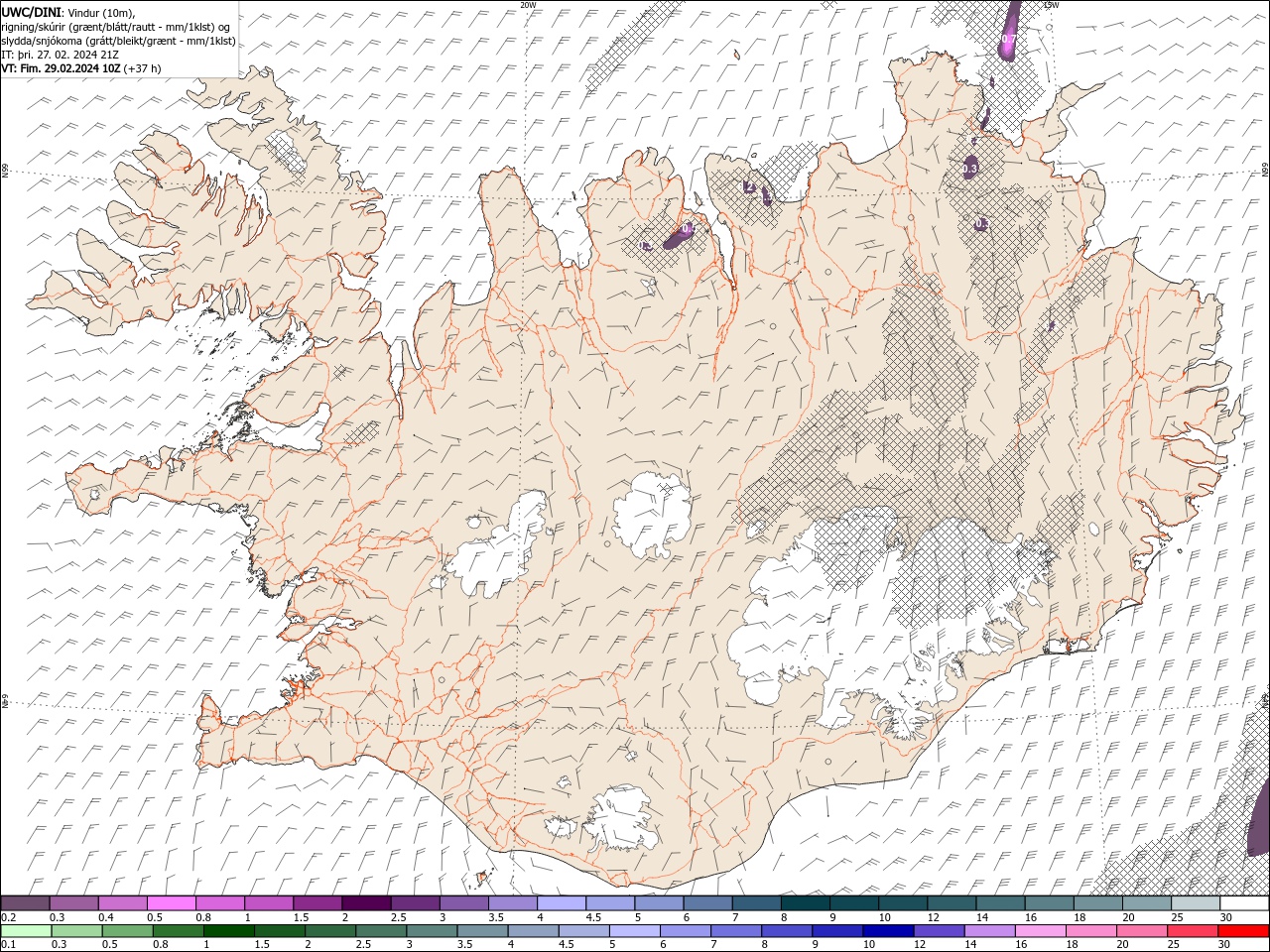Pick the bright pink snow swatch labelled 0.5
Image resolution: width=1270 pixels, height=952 pixels.
171,903
